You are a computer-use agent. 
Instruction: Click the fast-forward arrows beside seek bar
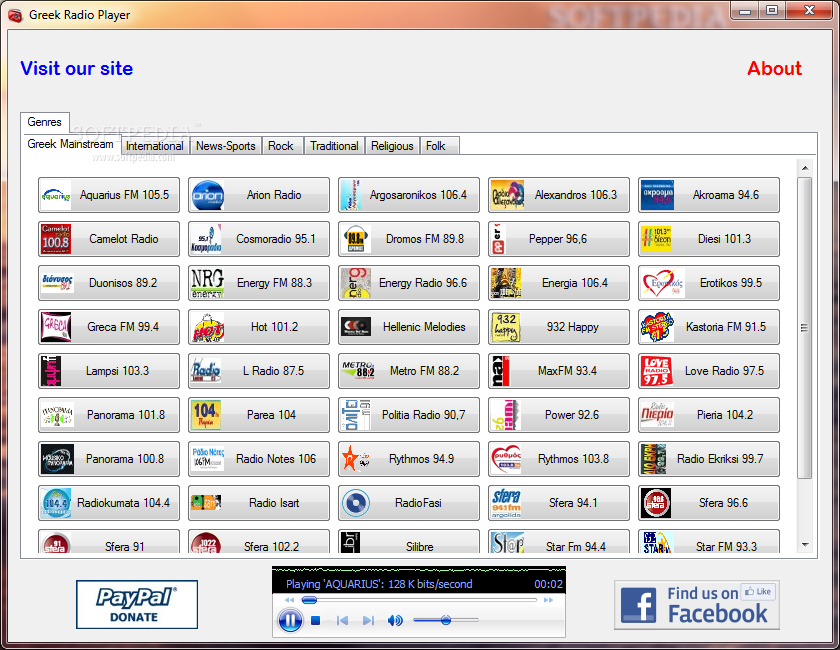[548, 600]
